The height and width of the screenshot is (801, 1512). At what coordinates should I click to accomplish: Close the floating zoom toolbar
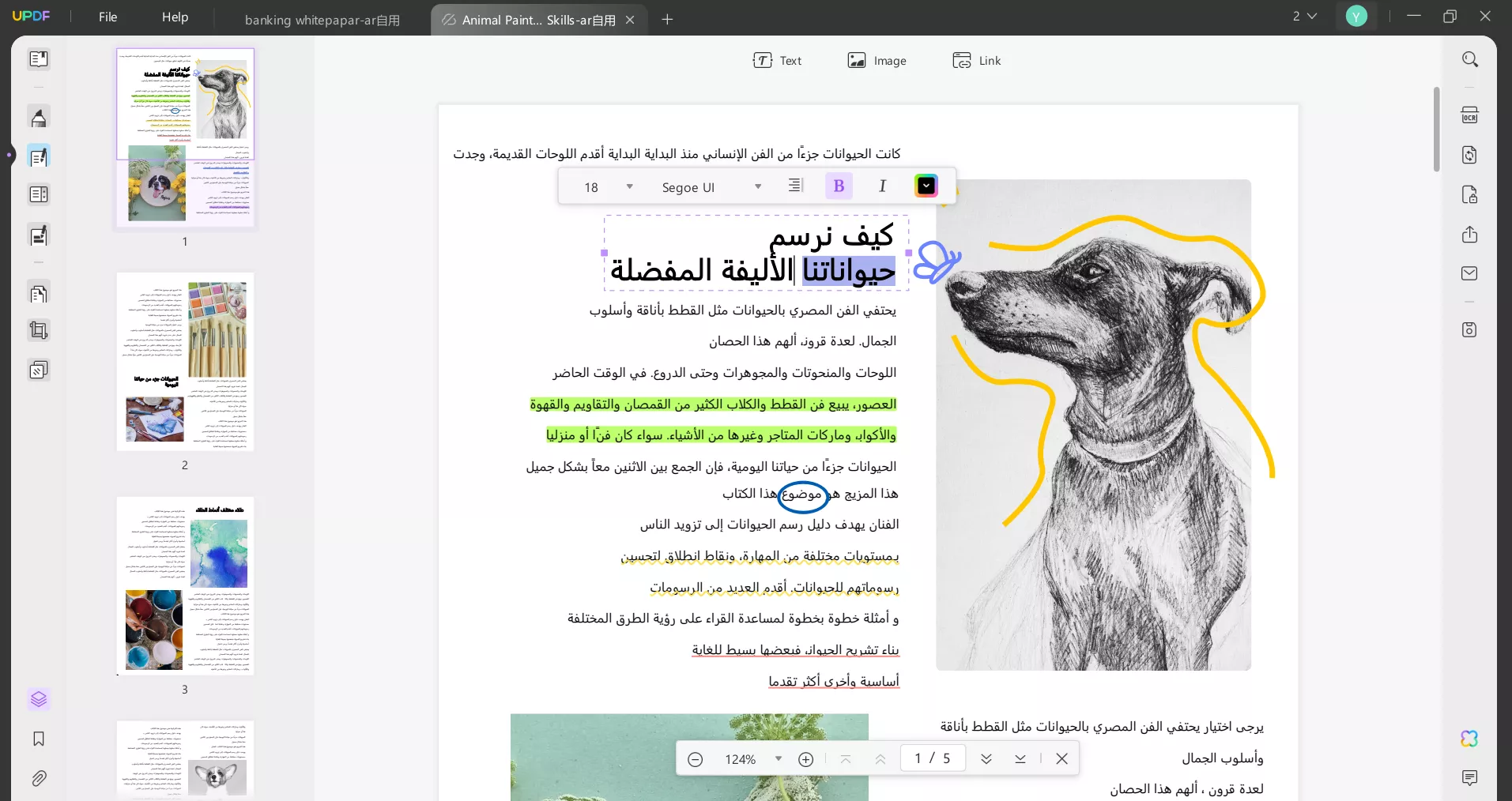pos(1062,758)
